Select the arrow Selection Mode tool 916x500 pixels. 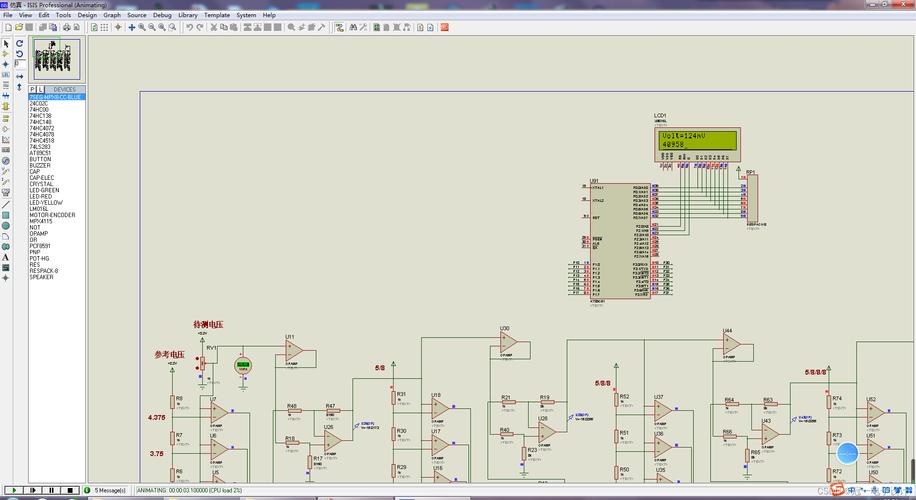pyautogui.click(x=6, y=44)
